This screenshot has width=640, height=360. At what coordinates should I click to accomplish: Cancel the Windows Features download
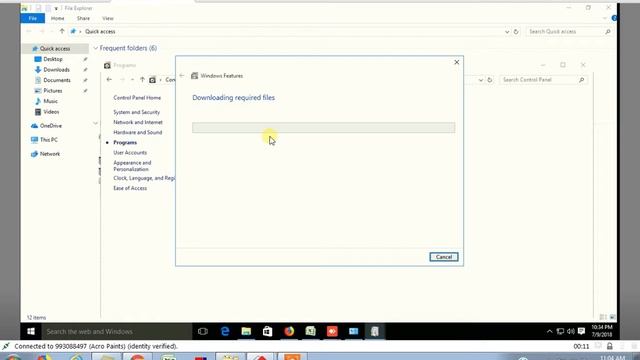click(x=444, y=257)
